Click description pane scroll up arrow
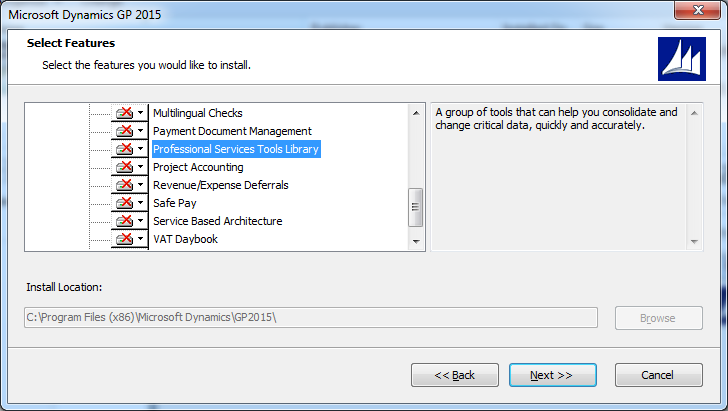The image size is (728, 411). [x=694, y=113]
